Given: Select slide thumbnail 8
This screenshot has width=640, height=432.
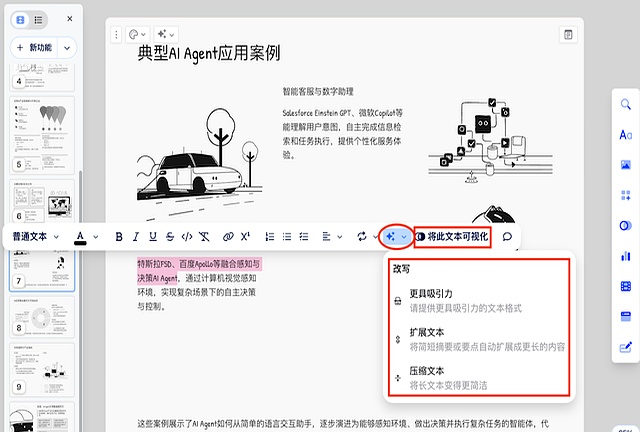Looking at the screenshot, I should pos(42,317).
